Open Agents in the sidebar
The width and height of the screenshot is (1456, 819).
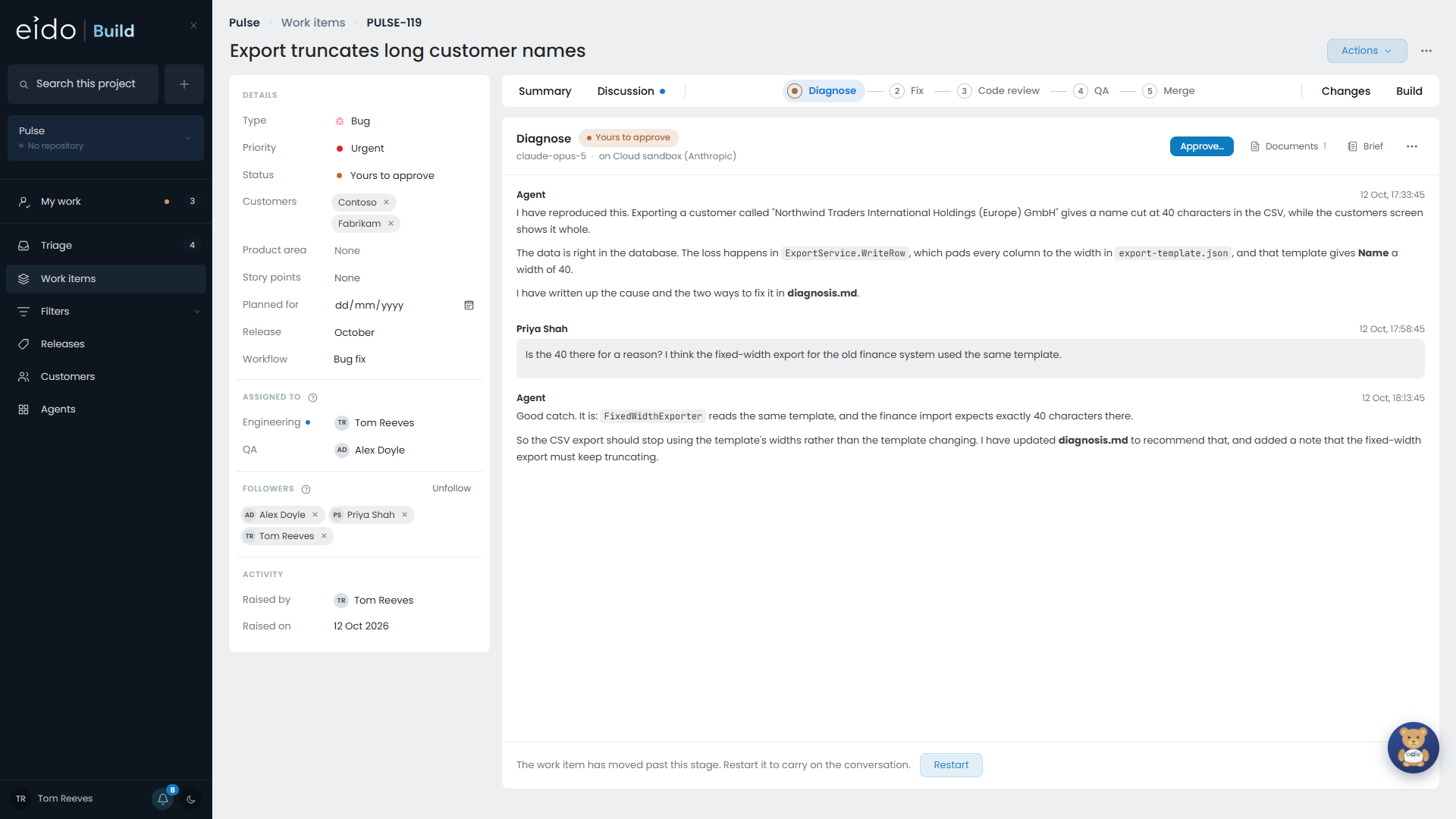(x=106, y=409)
